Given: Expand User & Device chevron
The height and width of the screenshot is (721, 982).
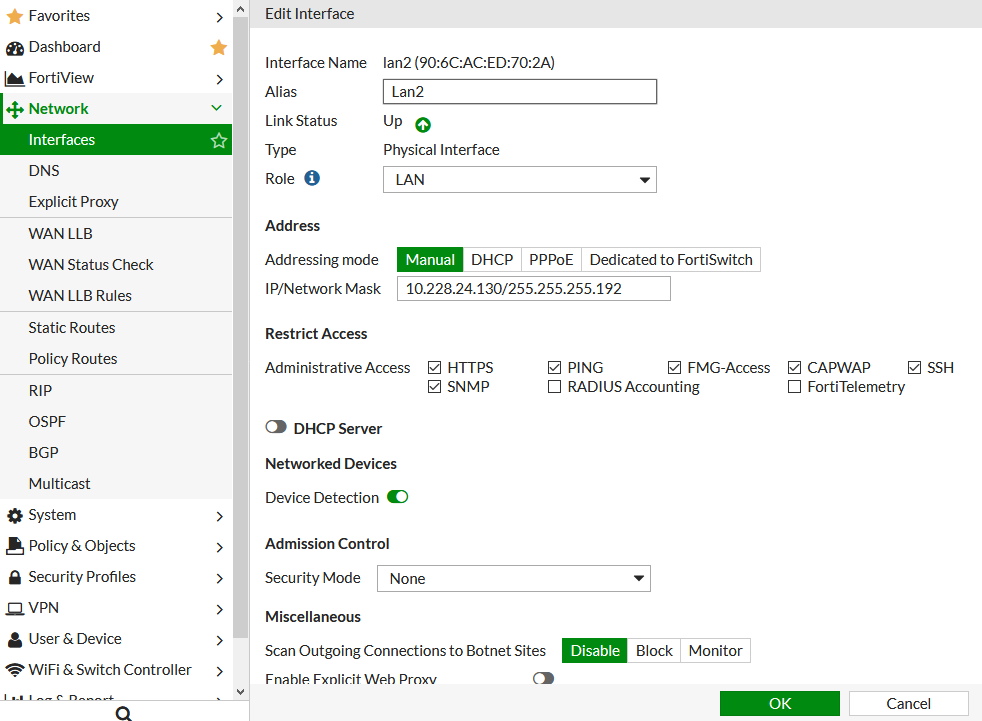Looking at the screenshot, I should click(x=219, y=640).
